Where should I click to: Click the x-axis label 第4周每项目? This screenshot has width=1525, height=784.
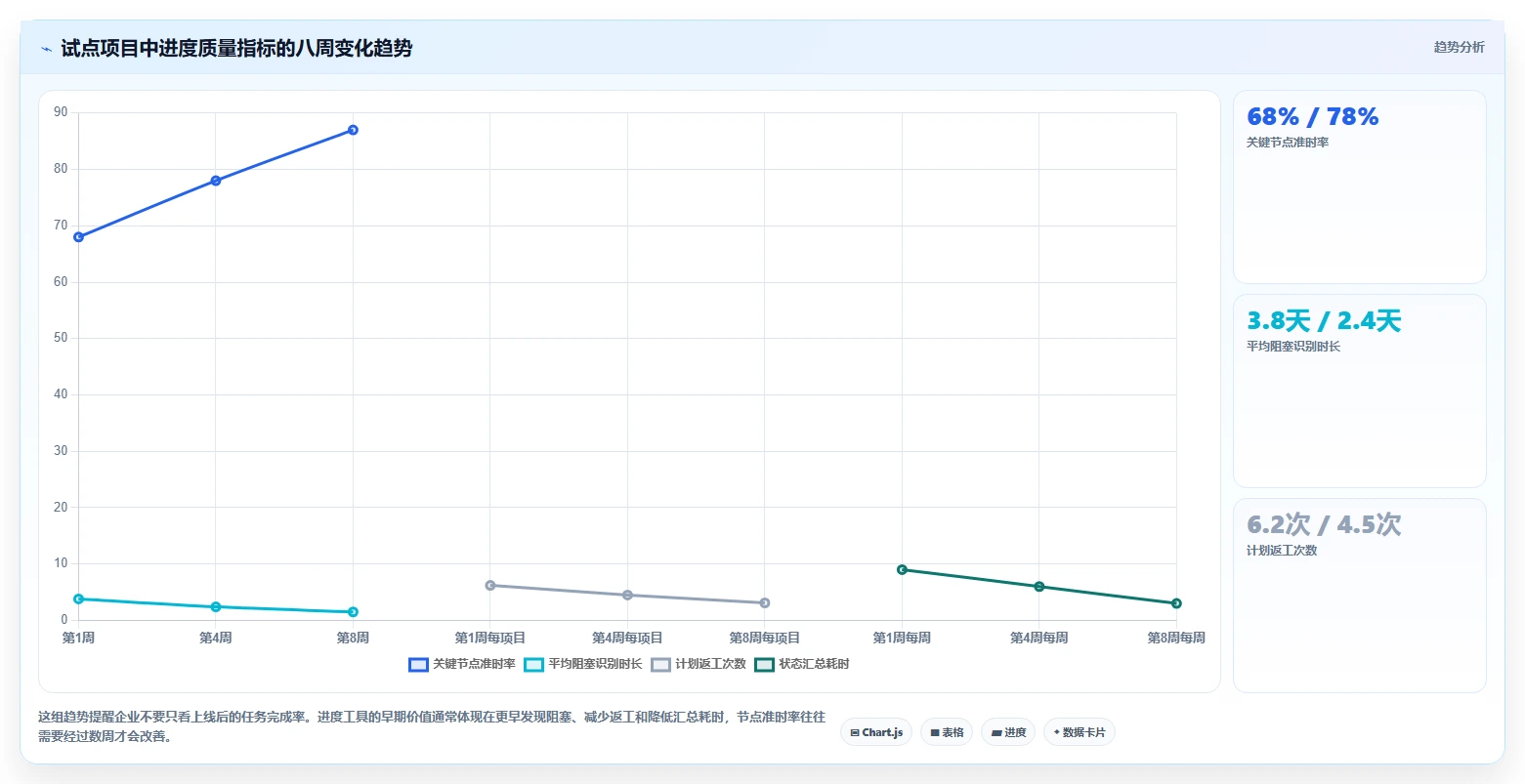[x=627, y=638]
